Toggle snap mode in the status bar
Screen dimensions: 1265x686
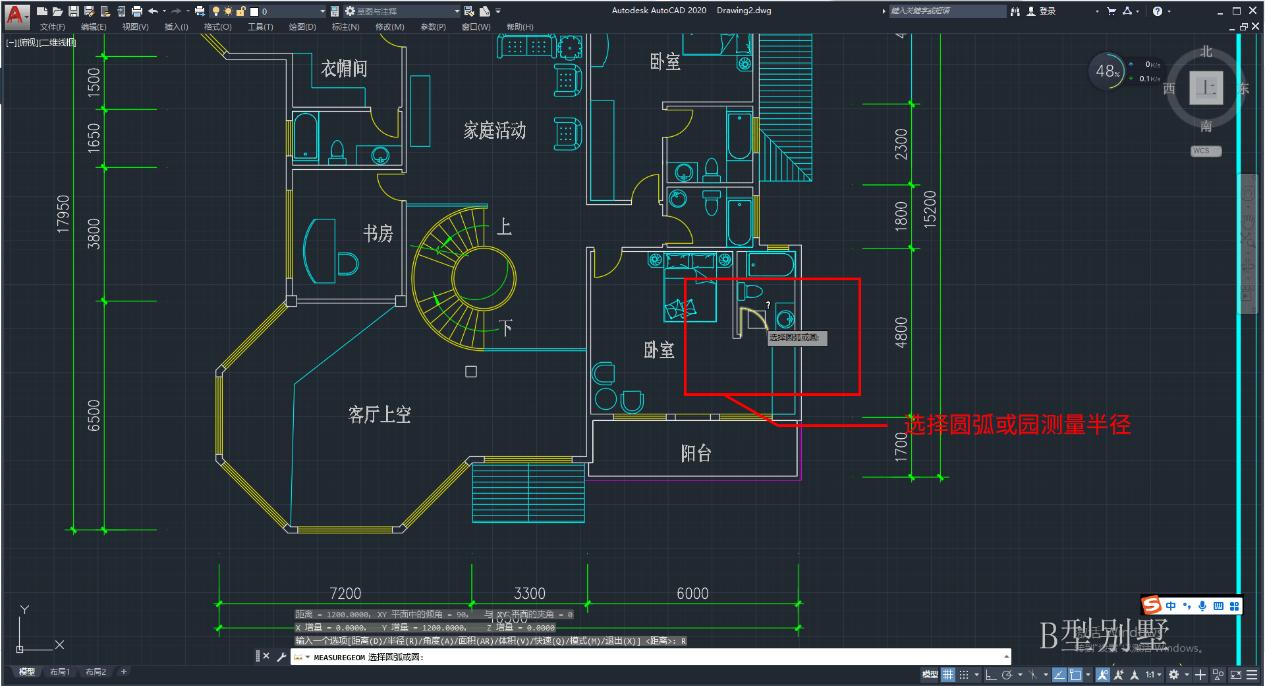[x=966, y=671]
